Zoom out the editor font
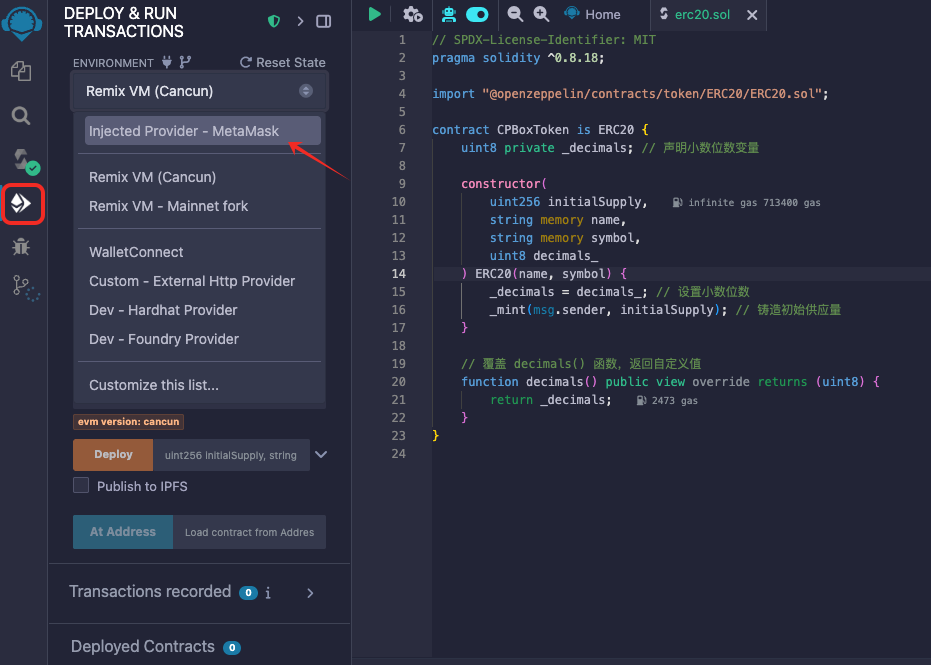This screenshot has height=665, width=931. click(515, 14)
